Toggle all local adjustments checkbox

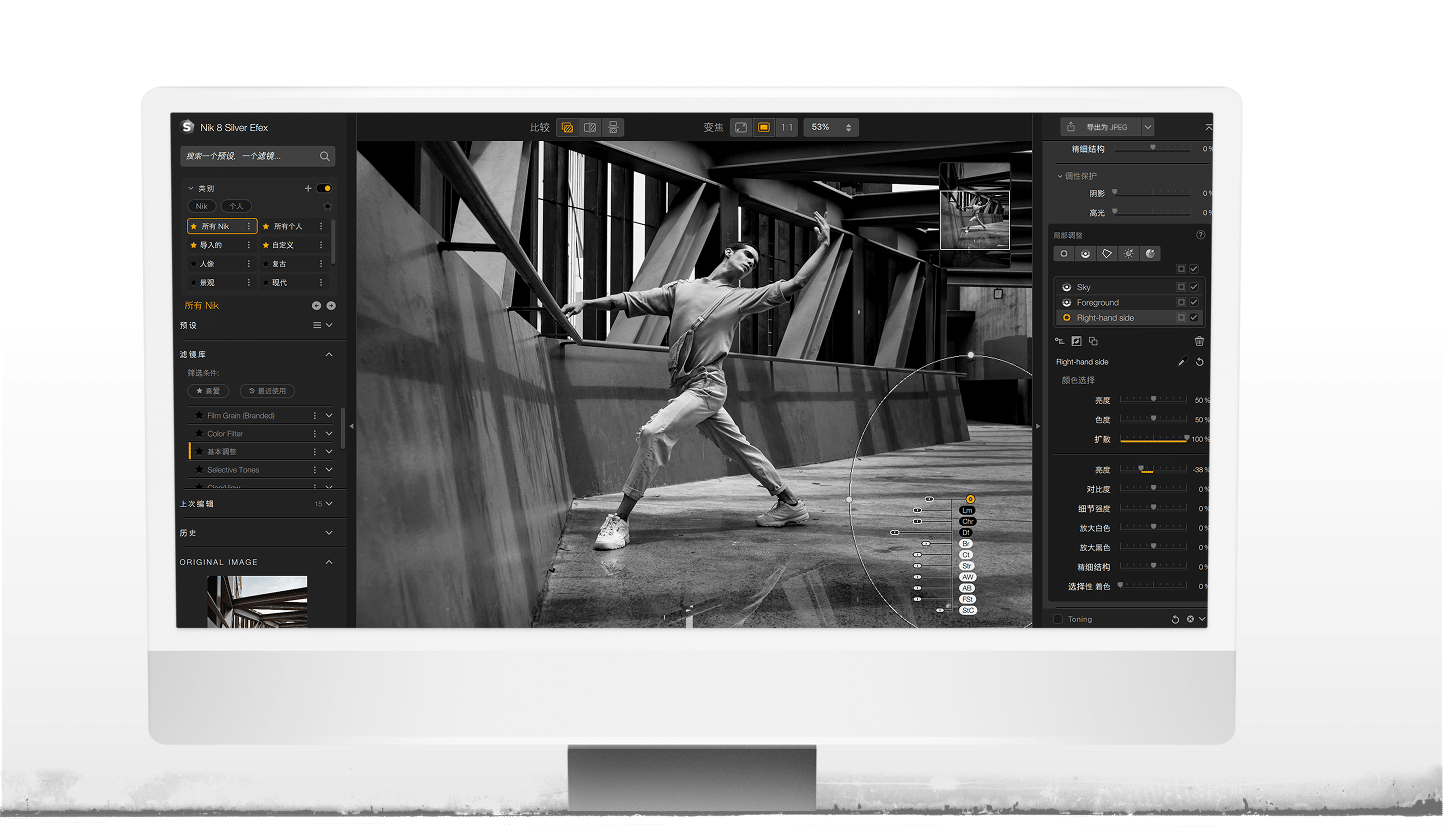coord(1194,269)
